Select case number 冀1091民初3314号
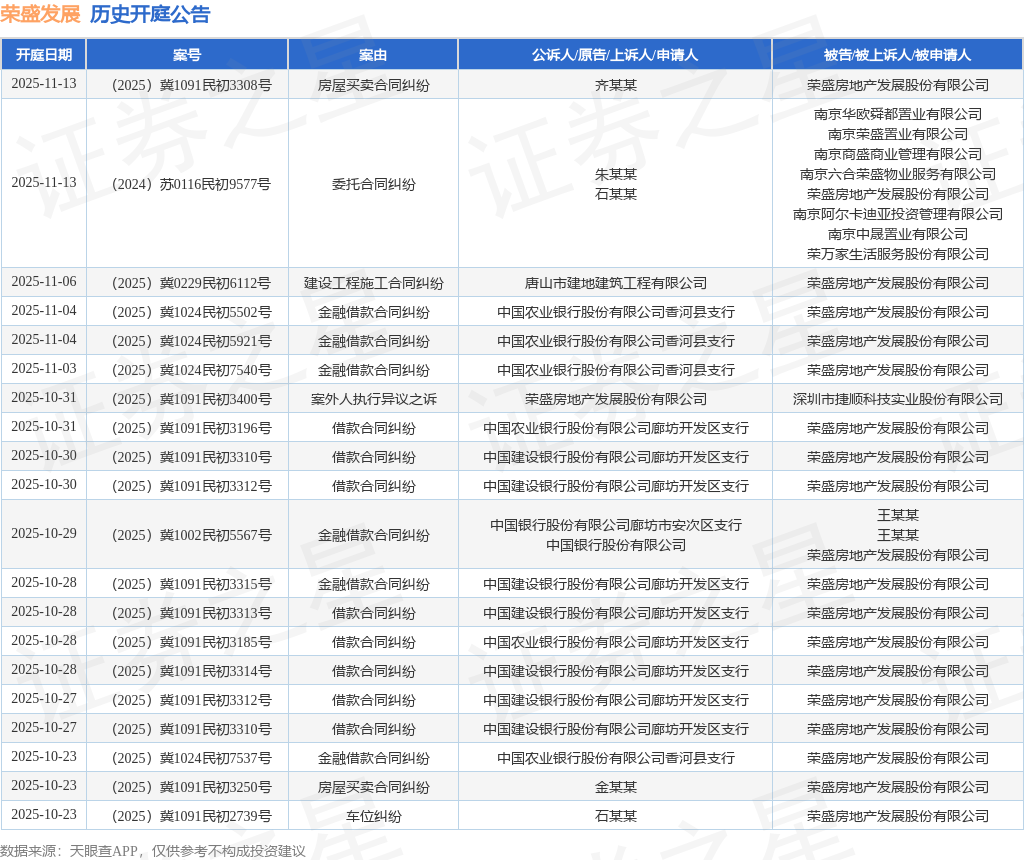The width and height of the screenshot is (1024, 860). (191, 671)
